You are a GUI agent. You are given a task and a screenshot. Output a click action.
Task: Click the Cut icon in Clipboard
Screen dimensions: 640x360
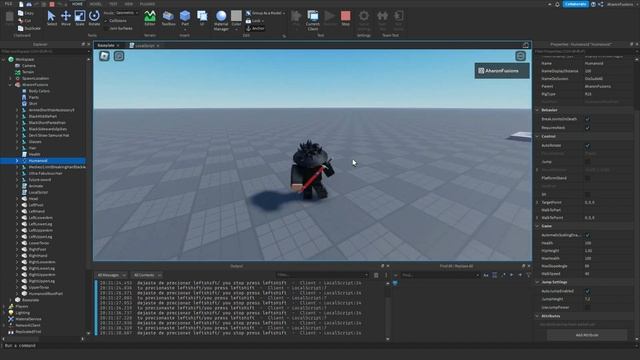(x=25, y=20)
